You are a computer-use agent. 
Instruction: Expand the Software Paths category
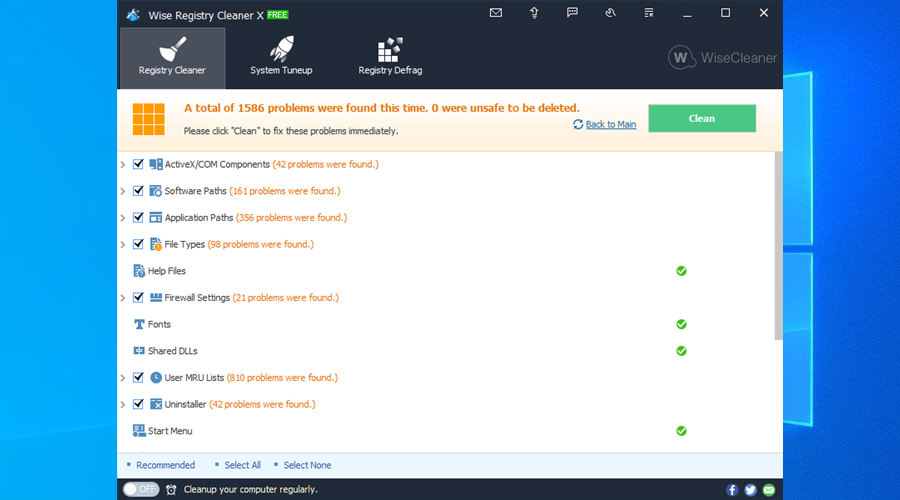click(123, 191)
